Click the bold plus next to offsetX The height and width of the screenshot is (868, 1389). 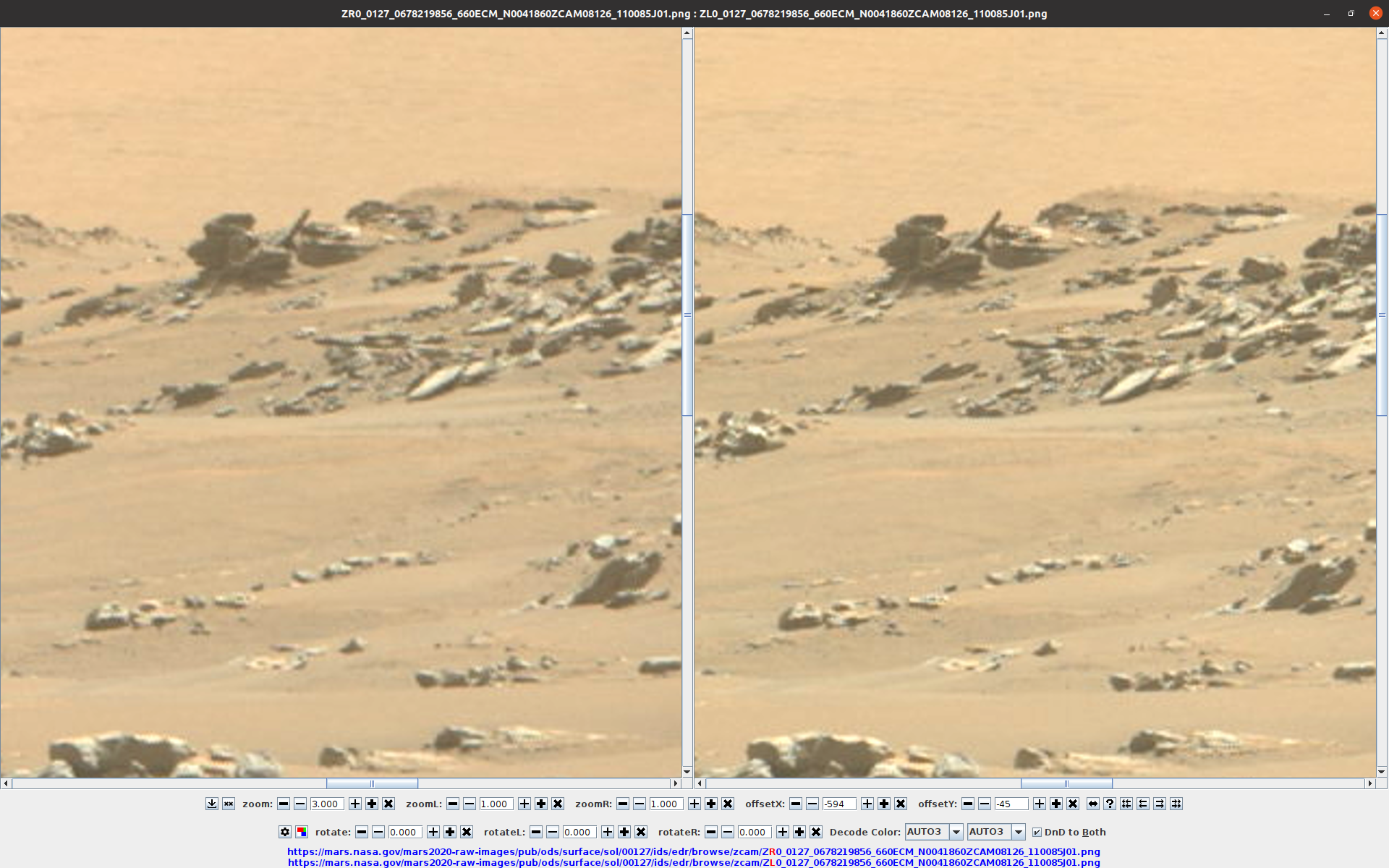click(884, 804)
